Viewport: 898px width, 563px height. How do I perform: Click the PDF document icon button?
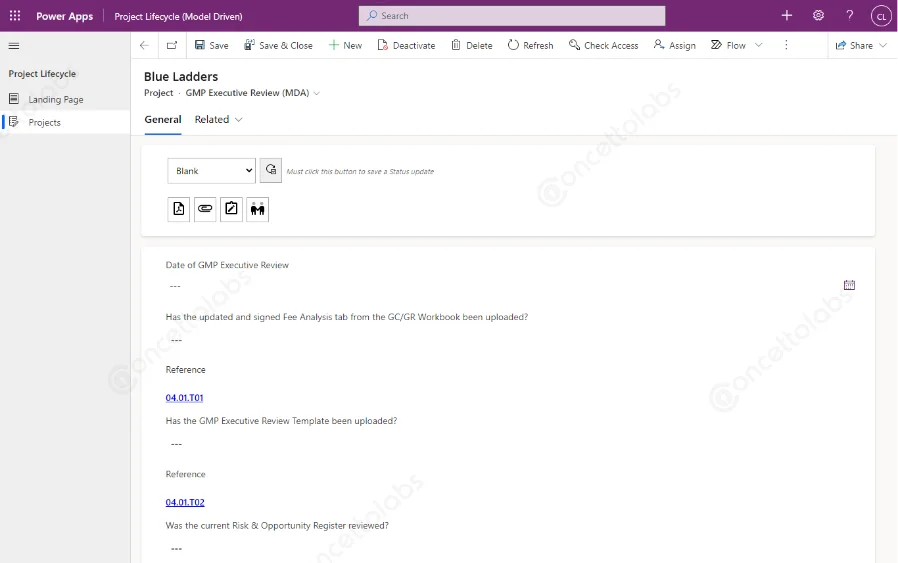click(179, 209)
